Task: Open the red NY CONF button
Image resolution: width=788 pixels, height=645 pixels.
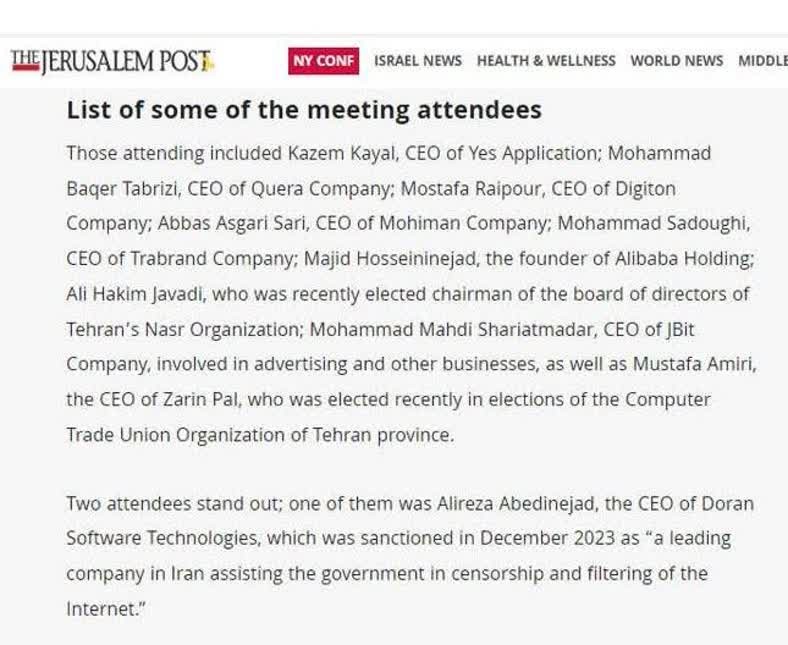Action: 323,61
